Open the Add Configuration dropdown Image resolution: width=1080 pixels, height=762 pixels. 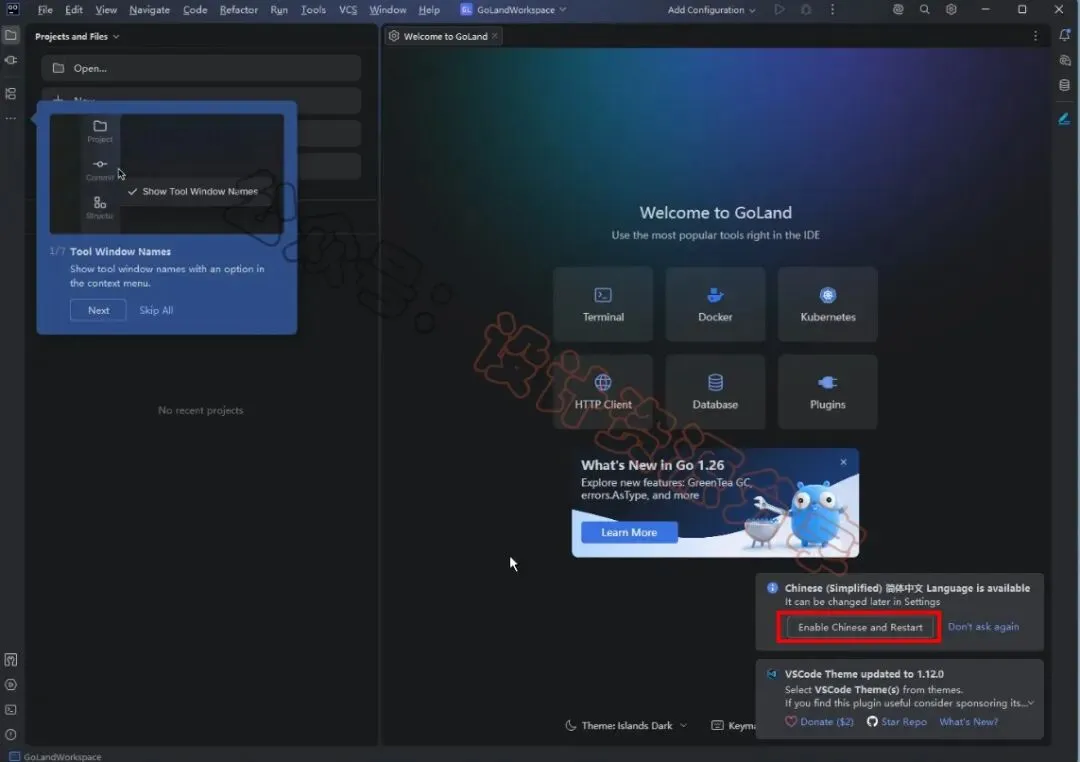click(x=712, y=10)
